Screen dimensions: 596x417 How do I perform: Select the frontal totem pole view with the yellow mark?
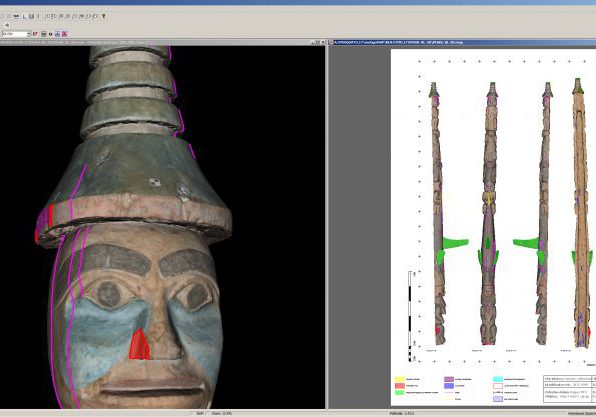point(489,214)
